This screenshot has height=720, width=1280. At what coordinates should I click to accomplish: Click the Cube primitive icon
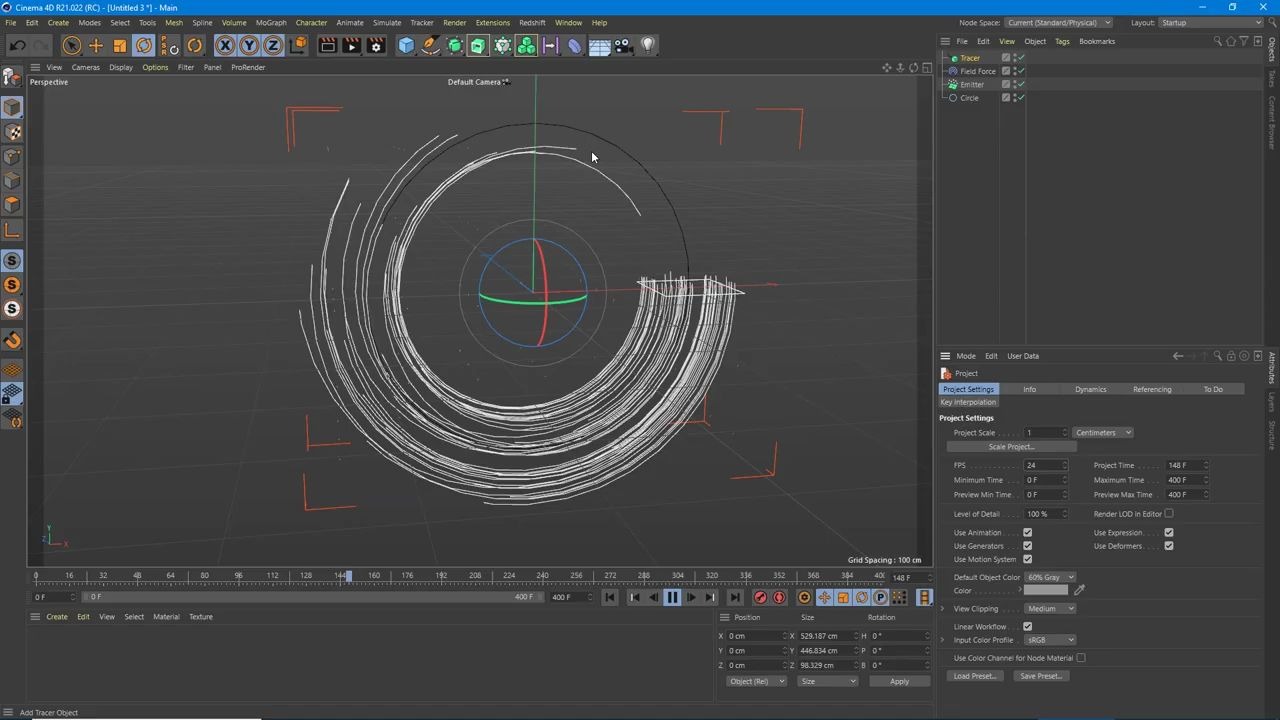coord(406,46)
